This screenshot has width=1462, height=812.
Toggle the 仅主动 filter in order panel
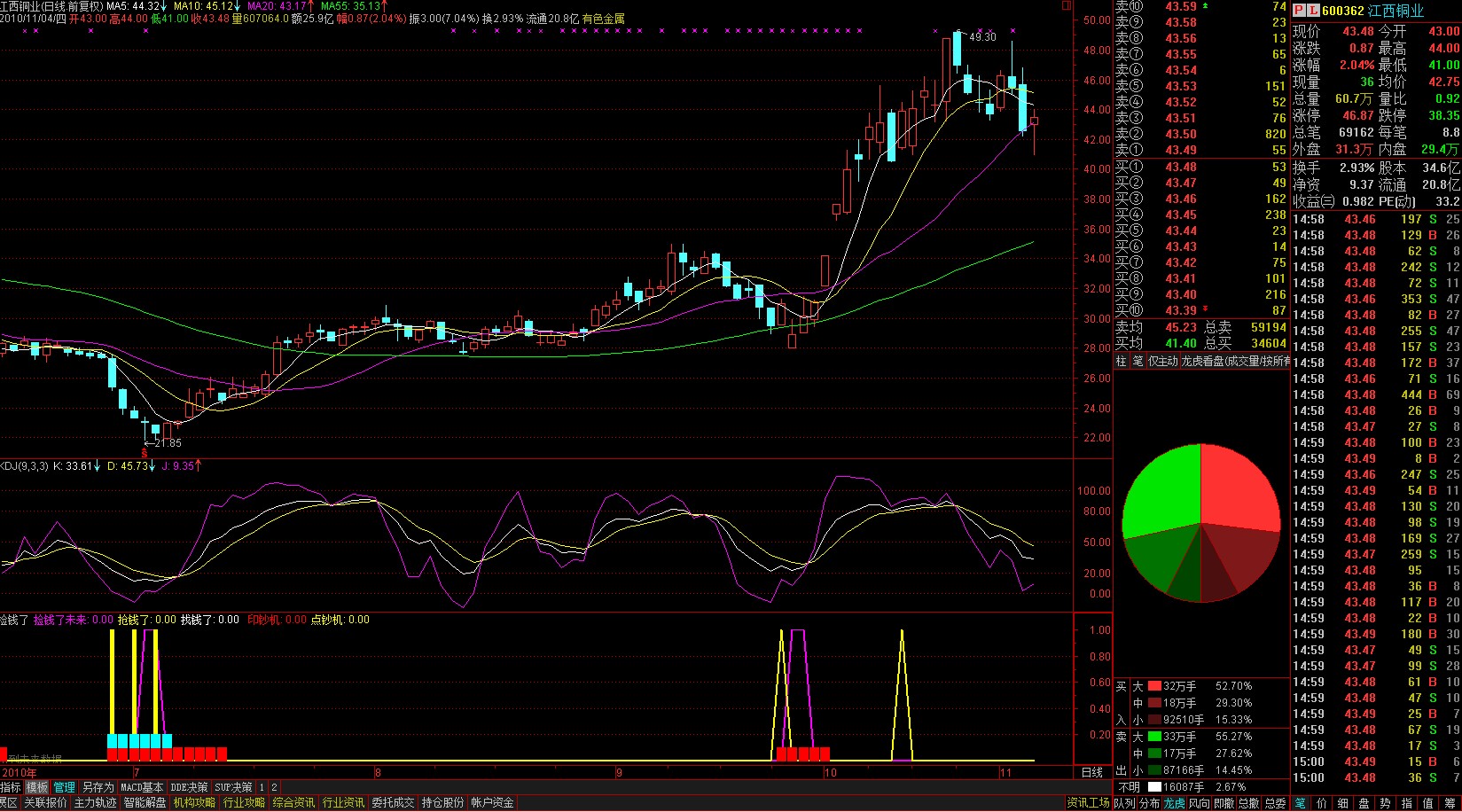point(1162,362)
